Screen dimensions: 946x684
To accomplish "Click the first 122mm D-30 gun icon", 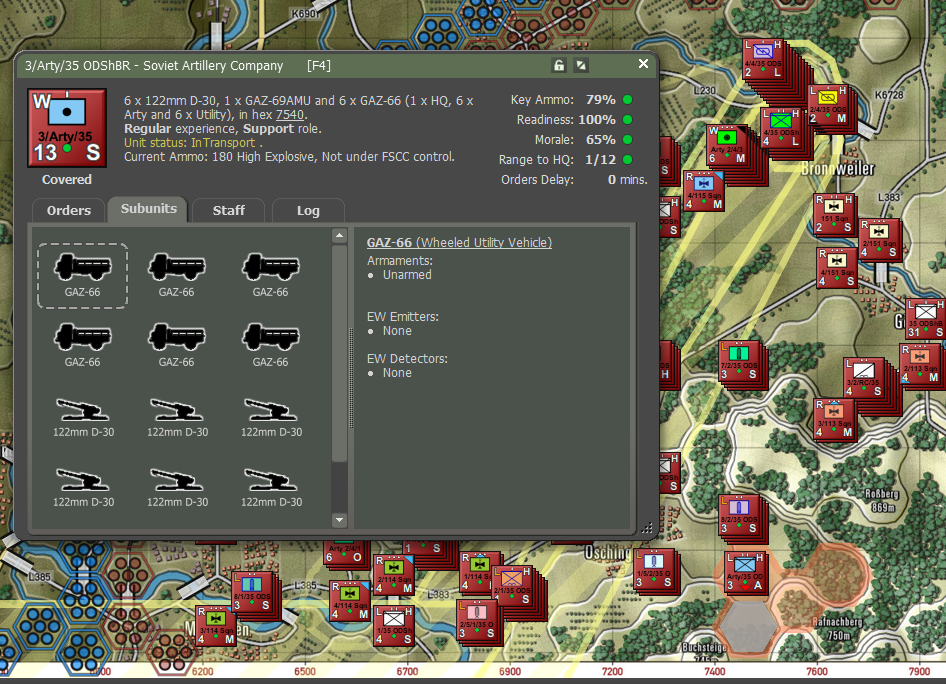I will pyautogui.click(x=82, y=410).
